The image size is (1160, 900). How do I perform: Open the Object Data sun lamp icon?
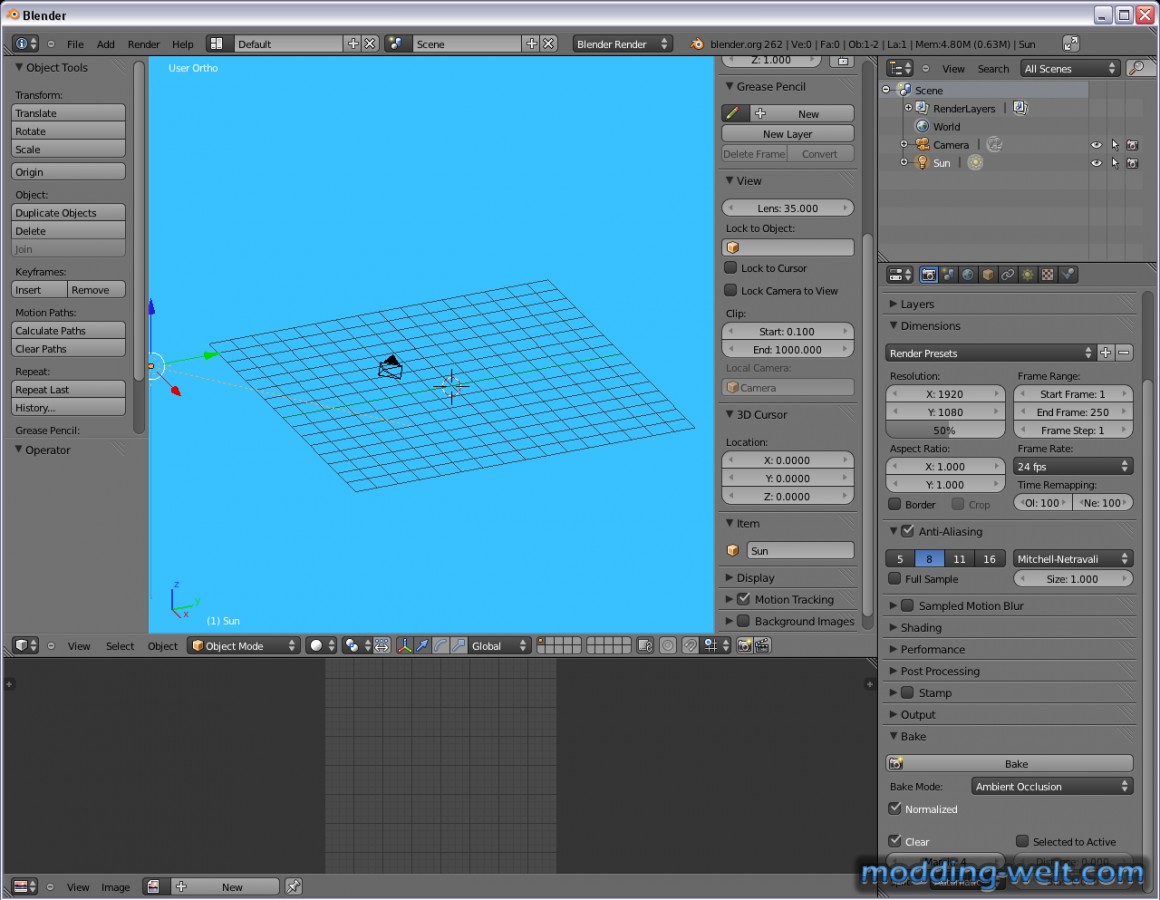1028,275
